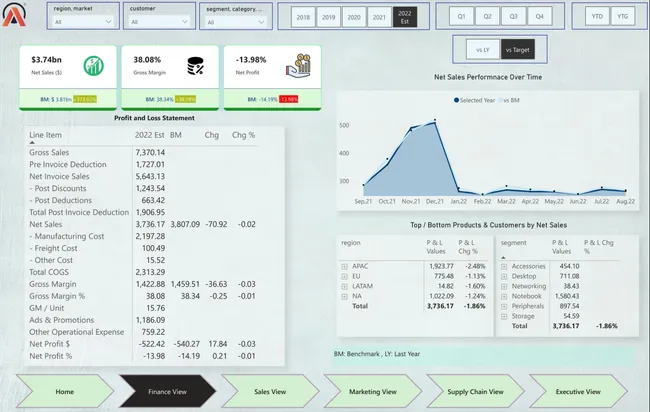This screenshot has width=650, height=412.
Task: Click the Net Sales benchmark value 3,807.09
Action: [x=185, y=224]
